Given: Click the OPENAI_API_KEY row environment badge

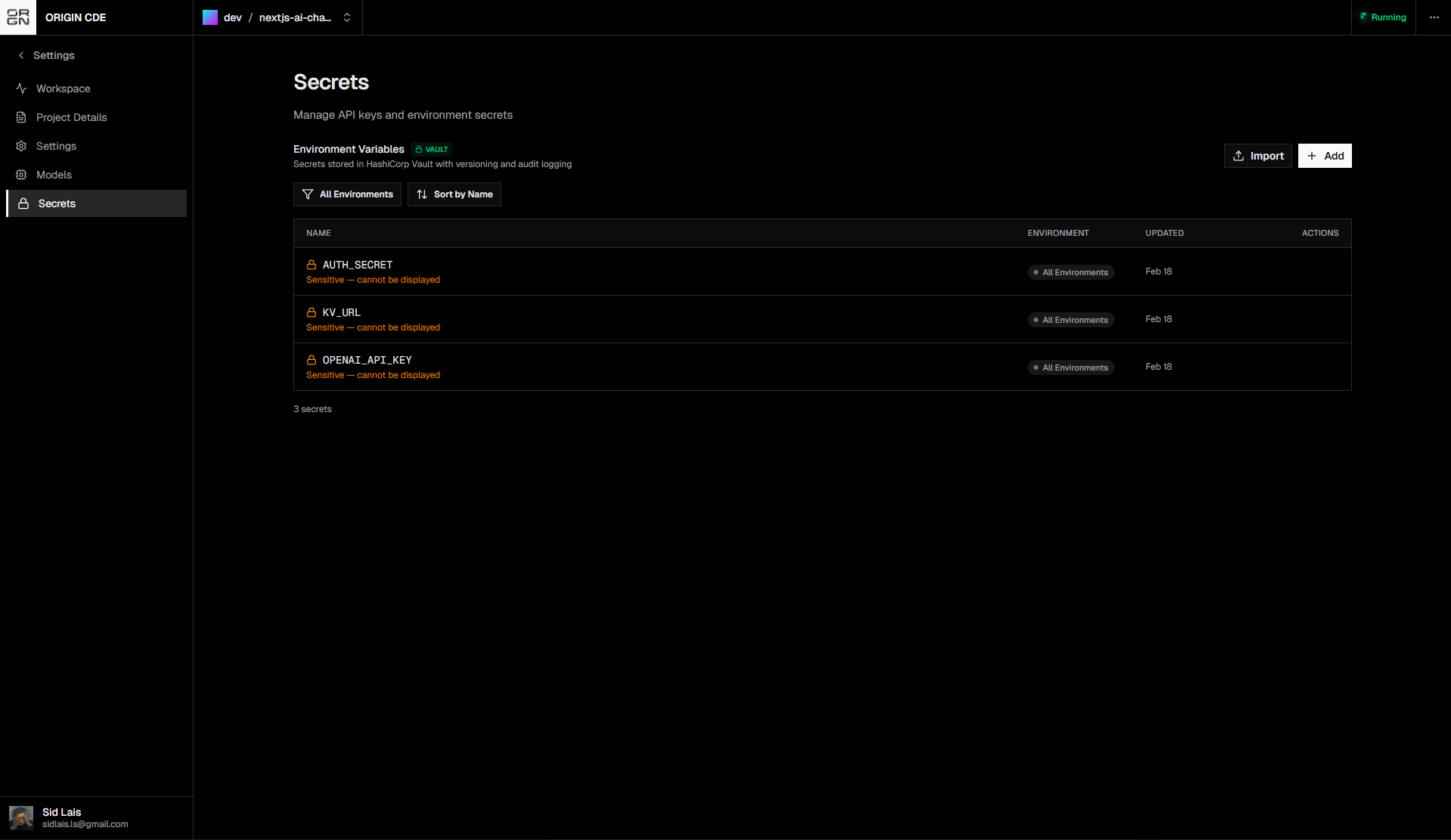Looking at the screenshot, I should coord(1071,367).
